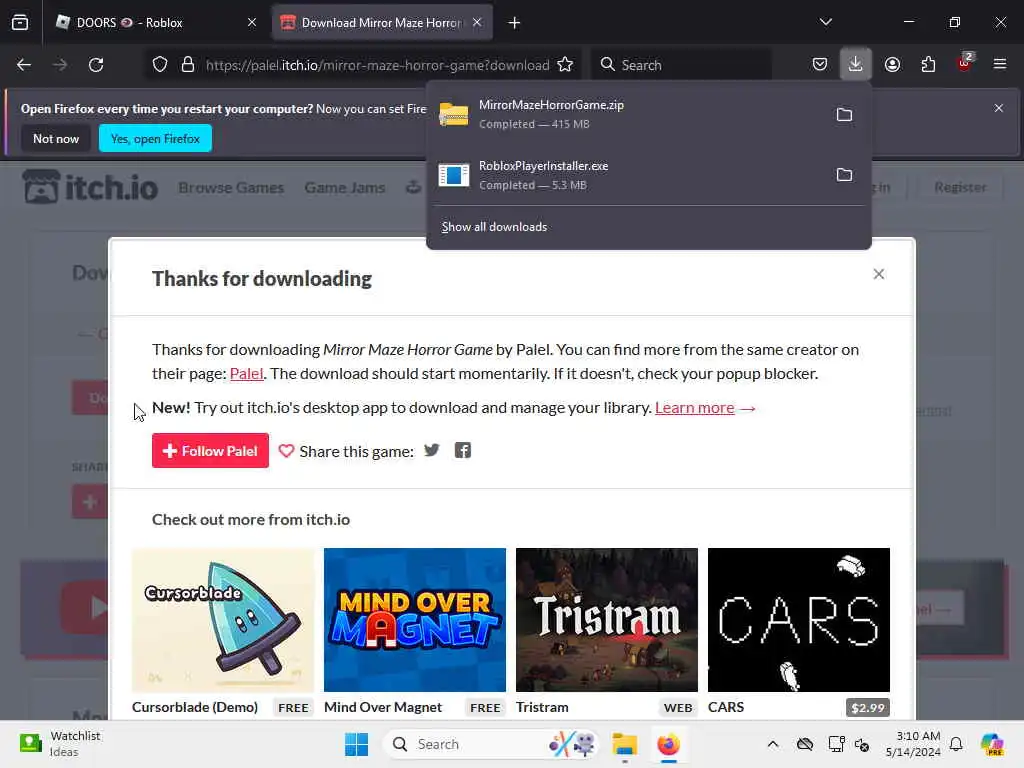Open the Mind Over Magnet thumbnail
Screen dimensions: 1024x768
pos(415,620)
